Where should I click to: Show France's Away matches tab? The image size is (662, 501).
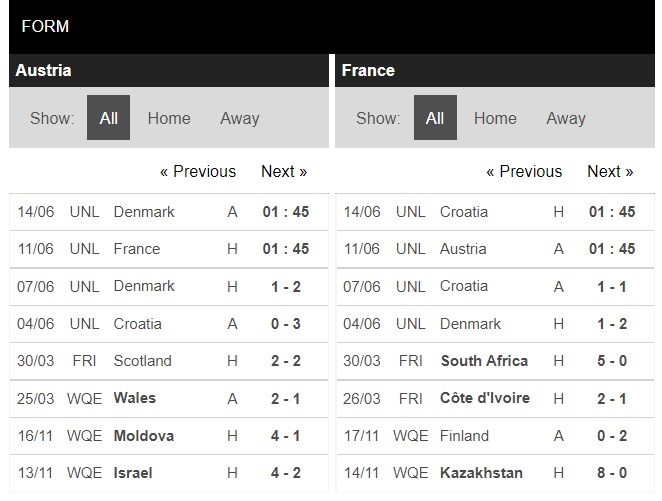point(565,118)
